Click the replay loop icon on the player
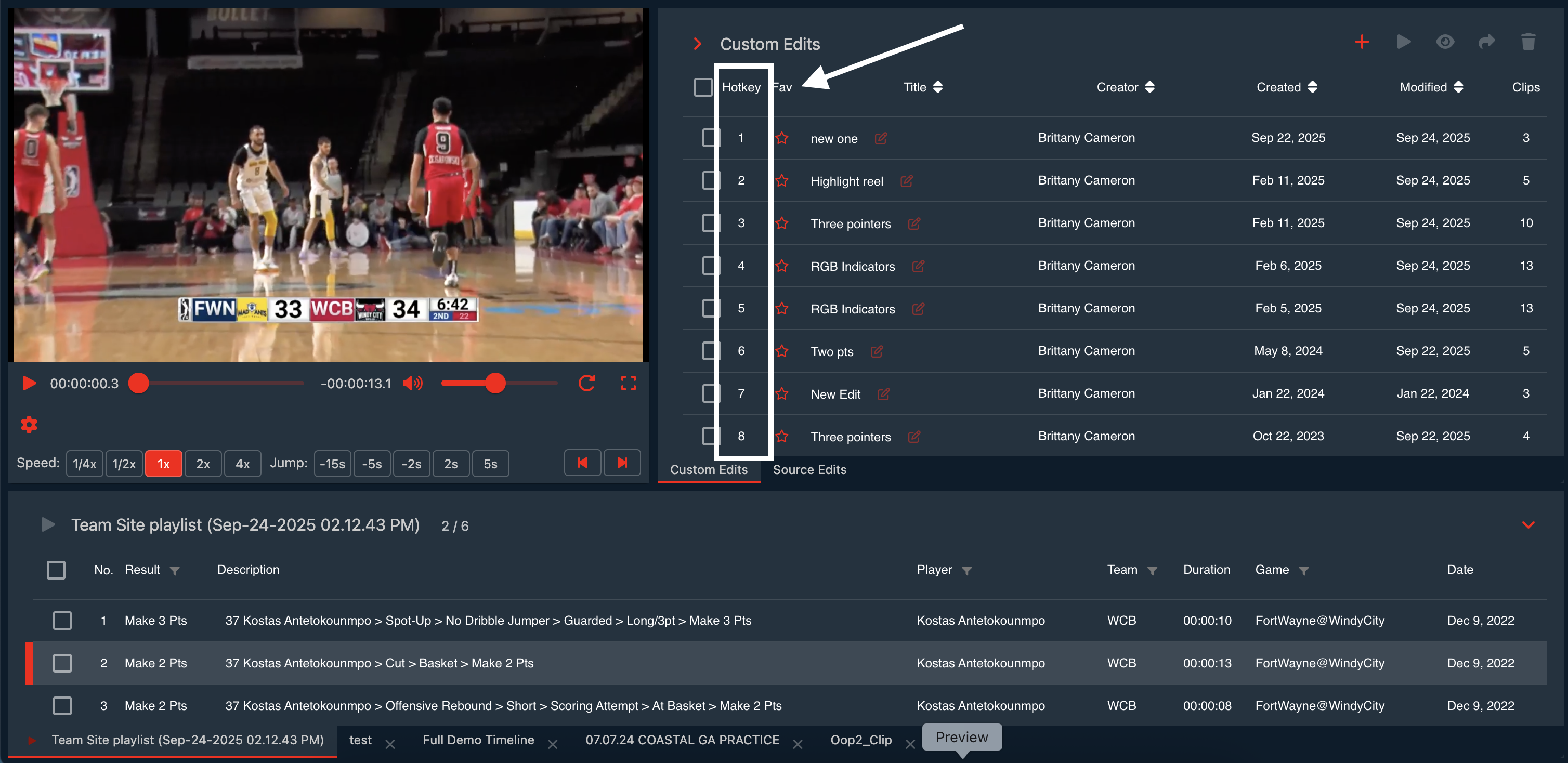 [x=586, y=384]
